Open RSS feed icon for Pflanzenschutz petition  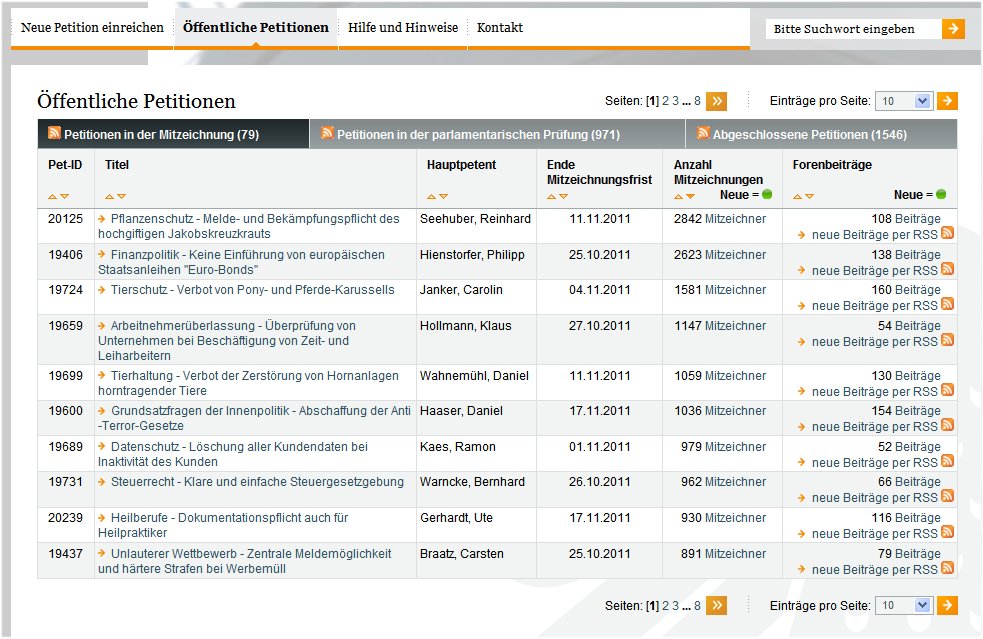(x=947, y=233)
